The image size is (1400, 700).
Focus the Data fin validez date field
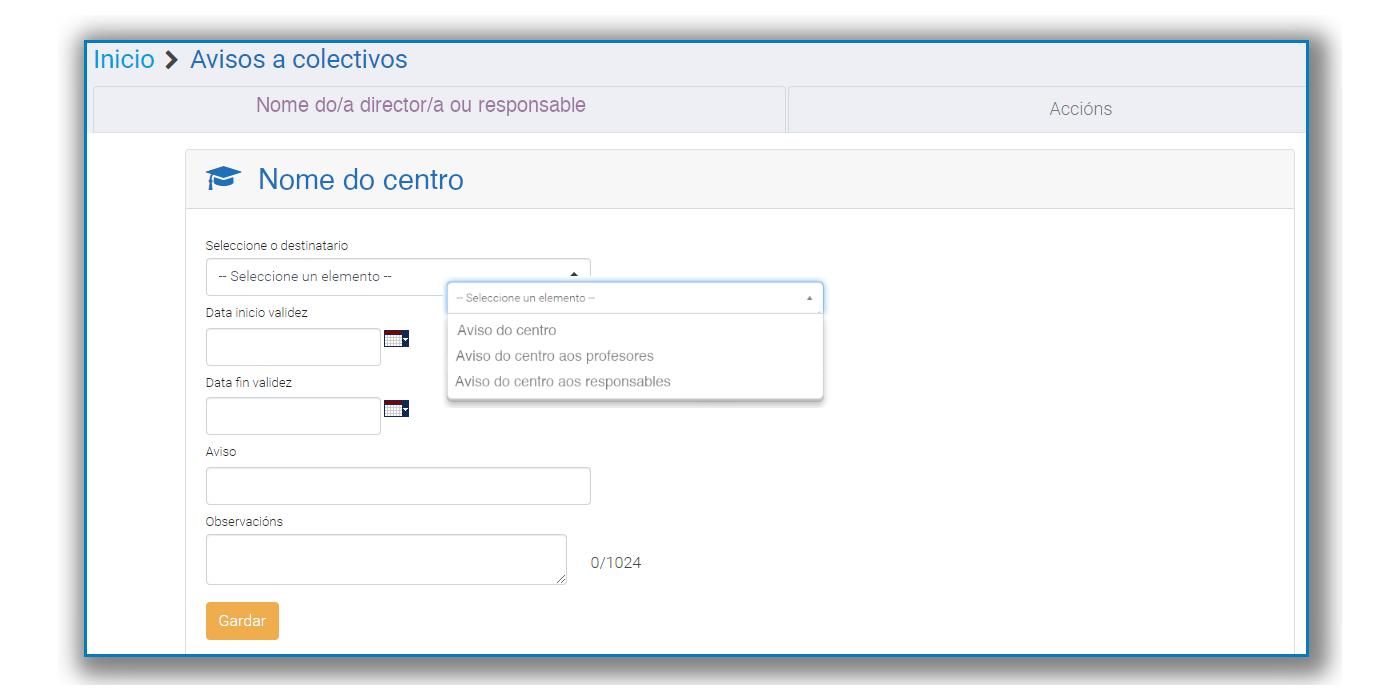pyautogui.click(x=293, y=416)
